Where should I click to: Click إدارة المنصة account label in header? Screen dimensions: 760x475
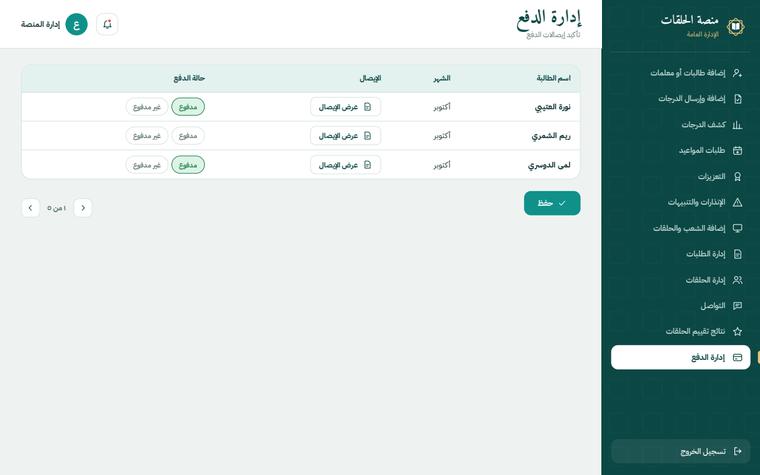[41, 24]
